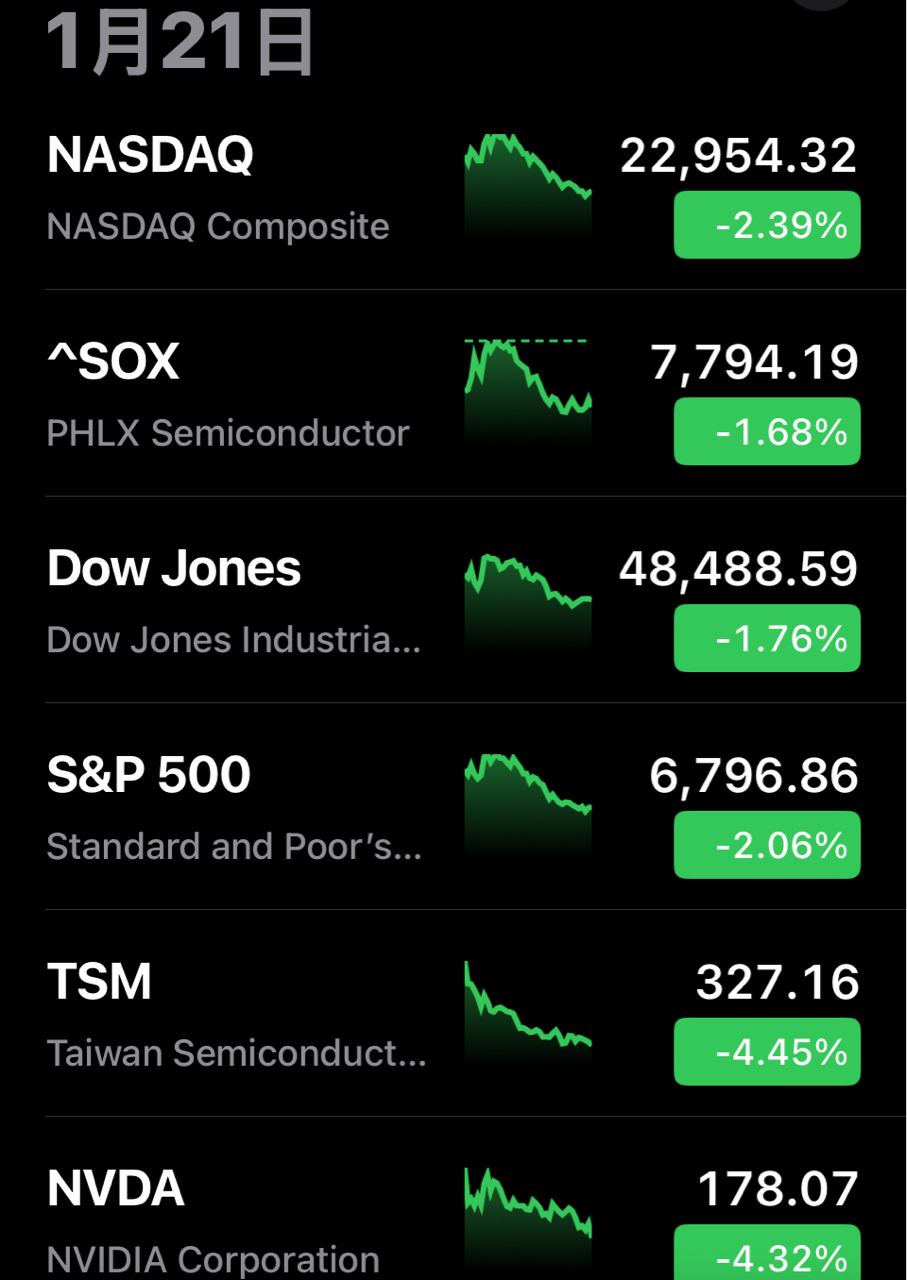Select the TSM sparkline graph

point(528,1012)
